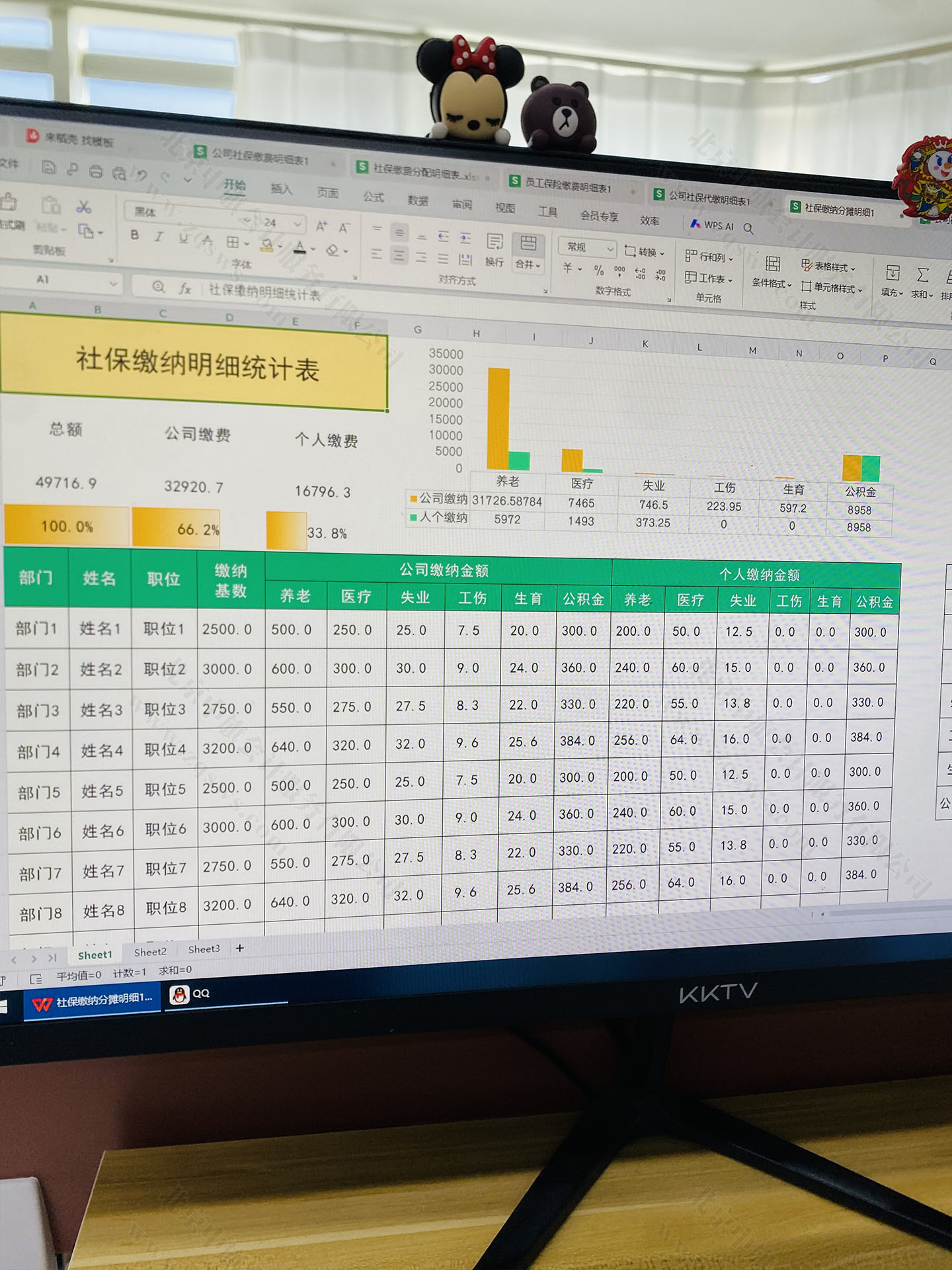Toggle the wrap text (换行) button
Screen dimensions: 952x1270
coord(495,249)
